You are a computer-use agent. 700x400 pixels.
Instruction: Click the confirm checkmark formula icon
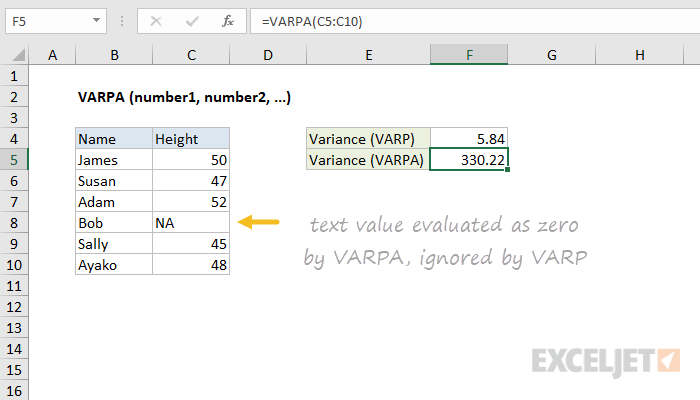click(x=192, y=21)
